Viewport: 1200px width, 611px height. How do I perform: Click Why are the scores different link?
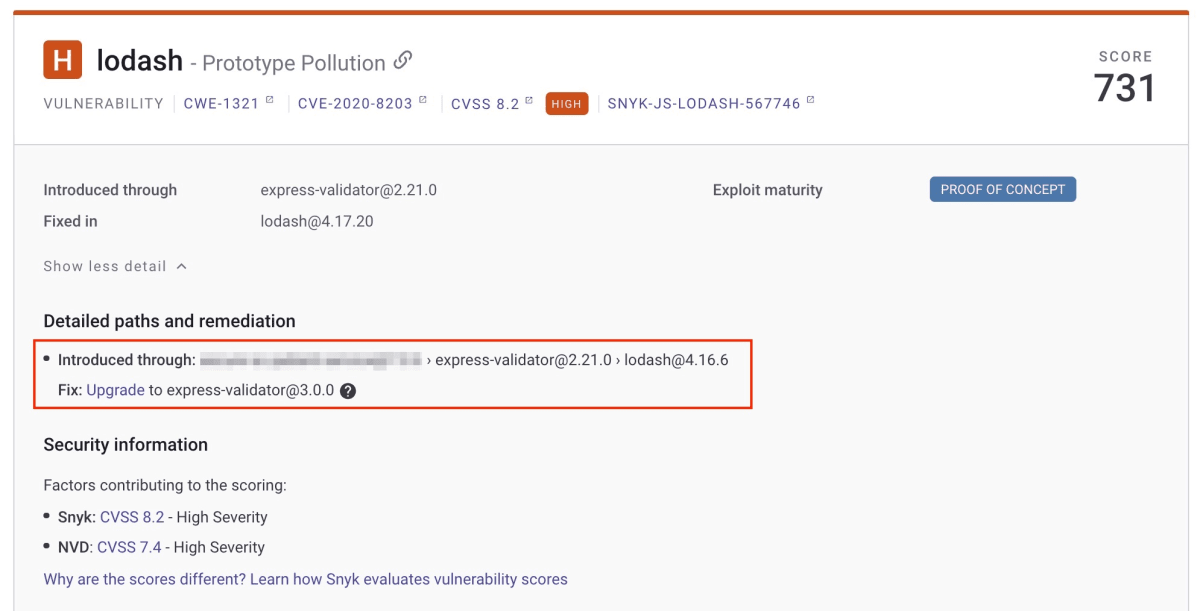(x=305, y=579)
